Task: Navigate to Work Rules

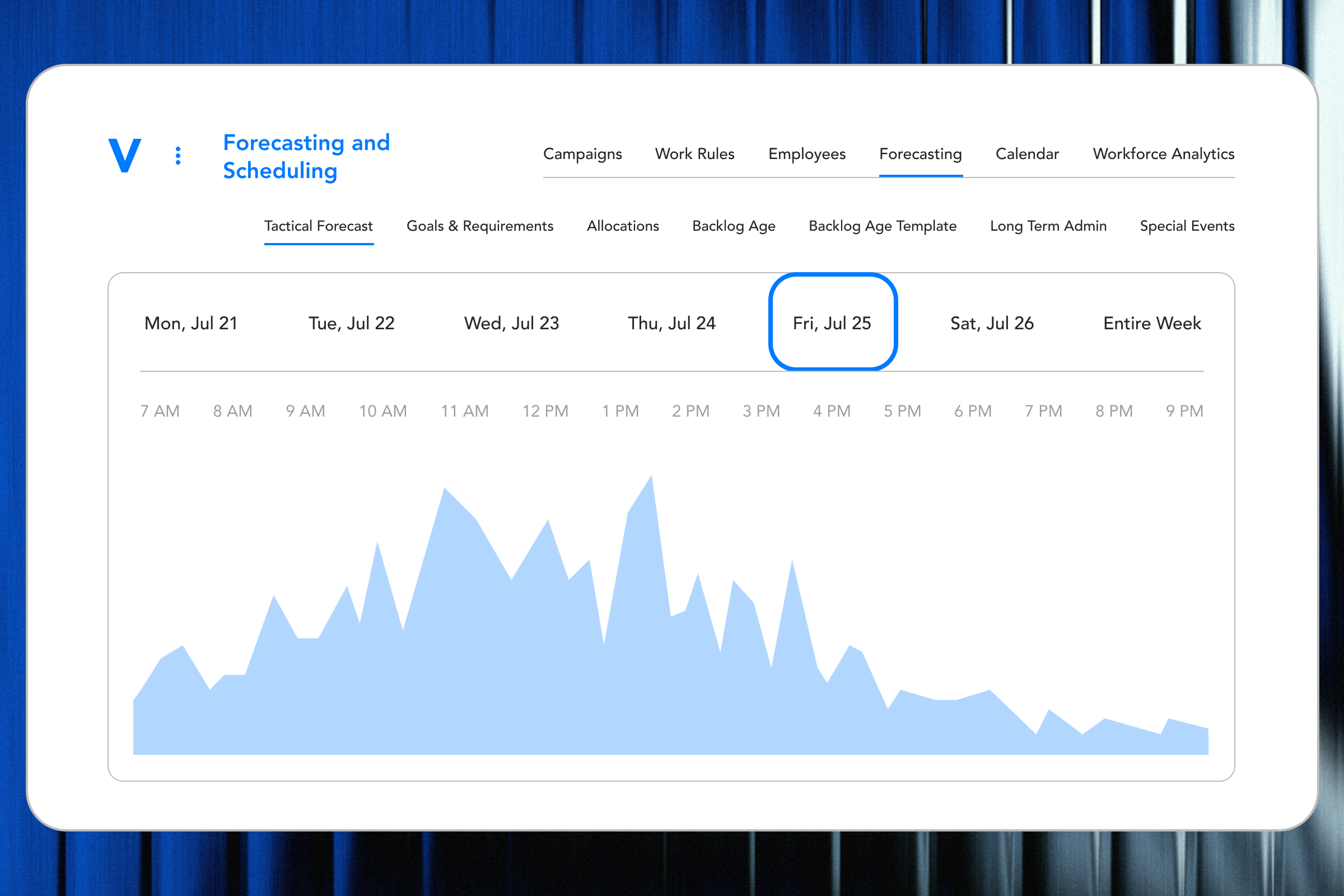Action: coord(694,155)
